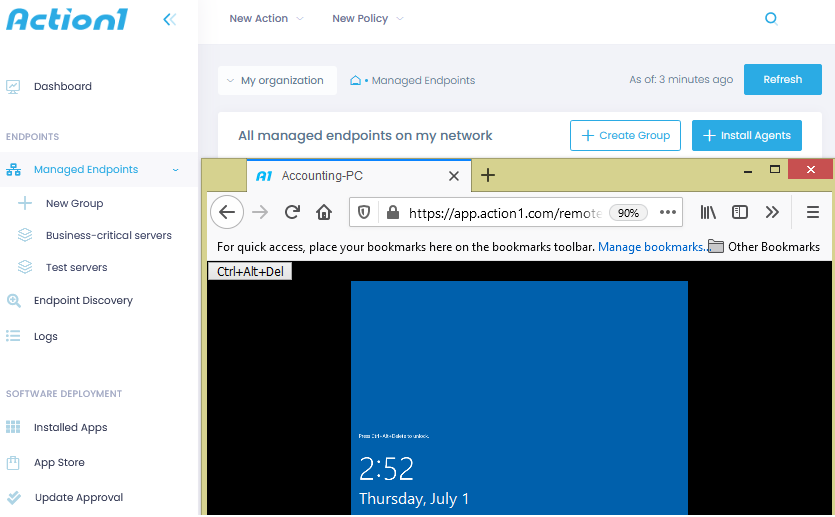The image size is (835, 517).
Task: Select Test servers group
Action: pos(77,267)
